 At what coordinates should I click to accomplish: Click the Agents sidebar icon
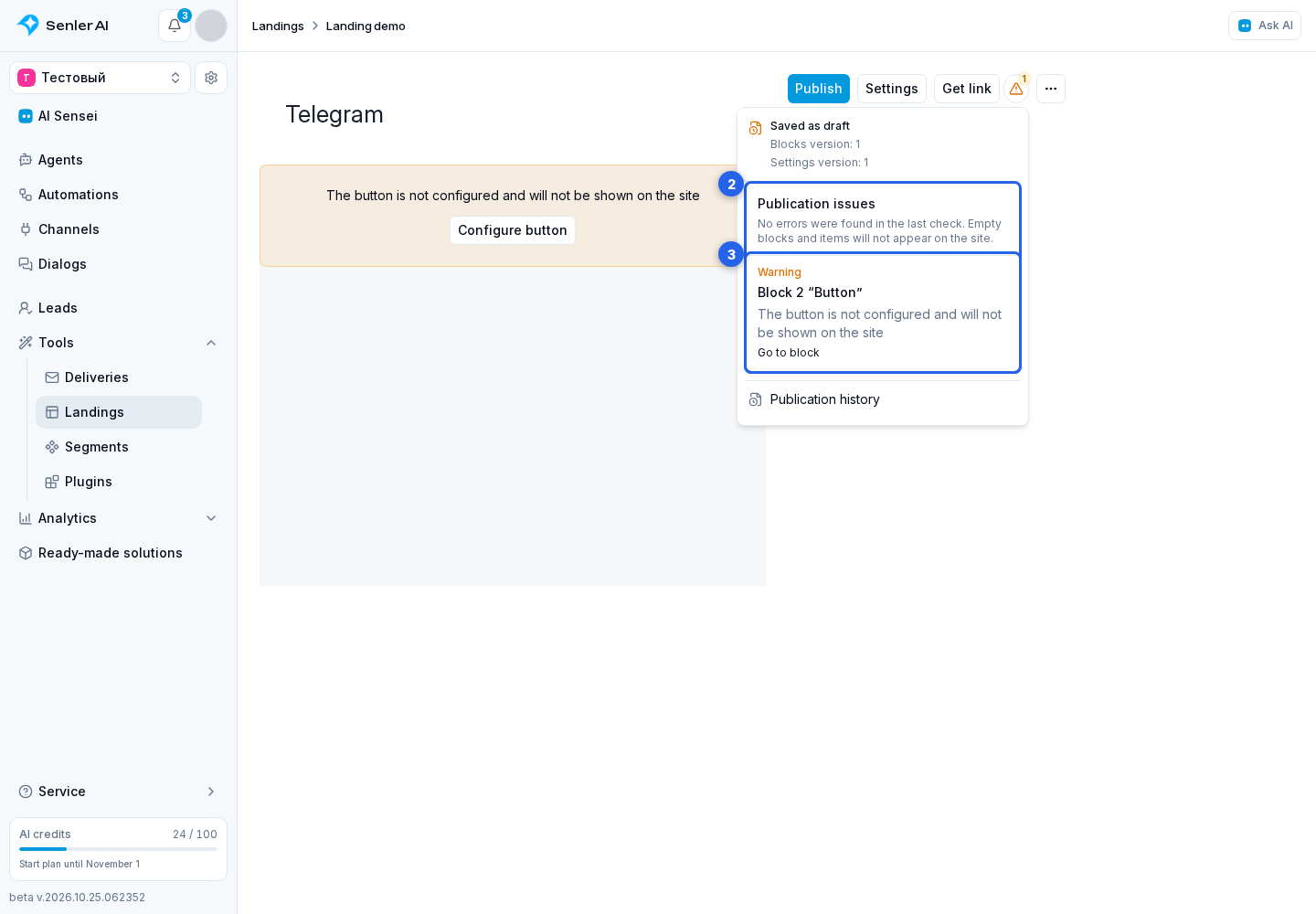click(26, 160)
